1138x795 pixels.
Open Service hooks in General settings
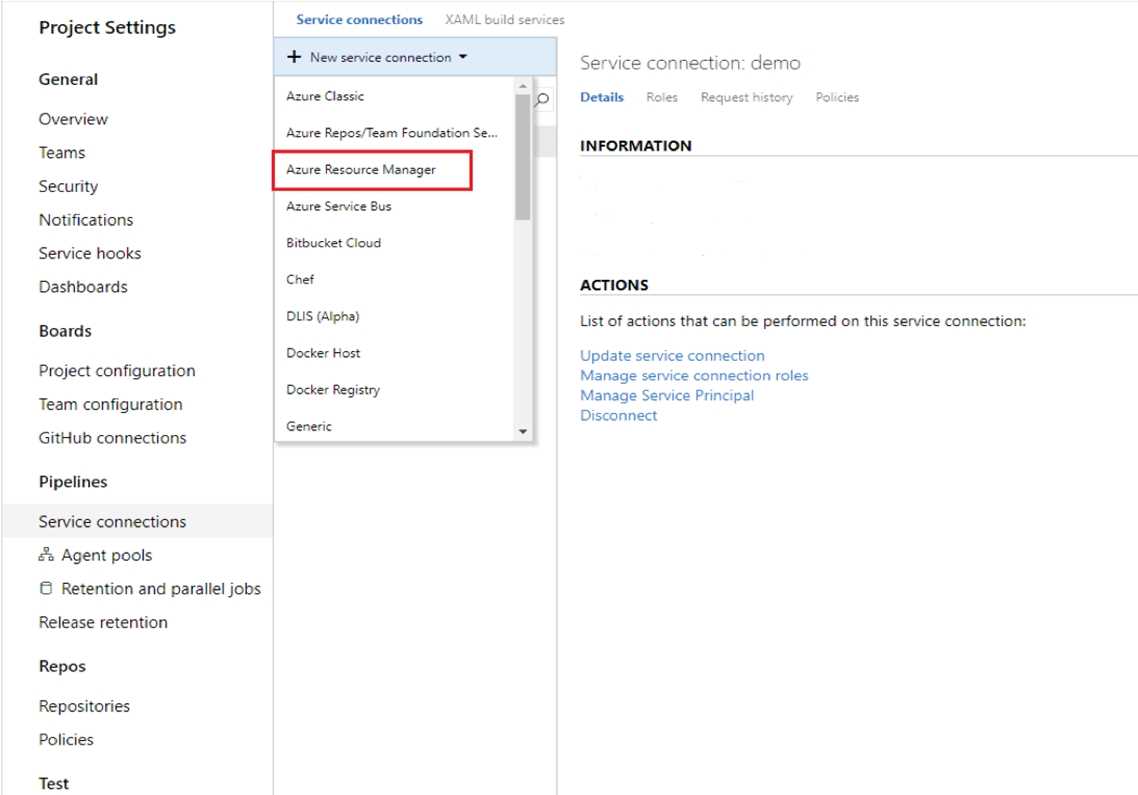pos(90,253)
